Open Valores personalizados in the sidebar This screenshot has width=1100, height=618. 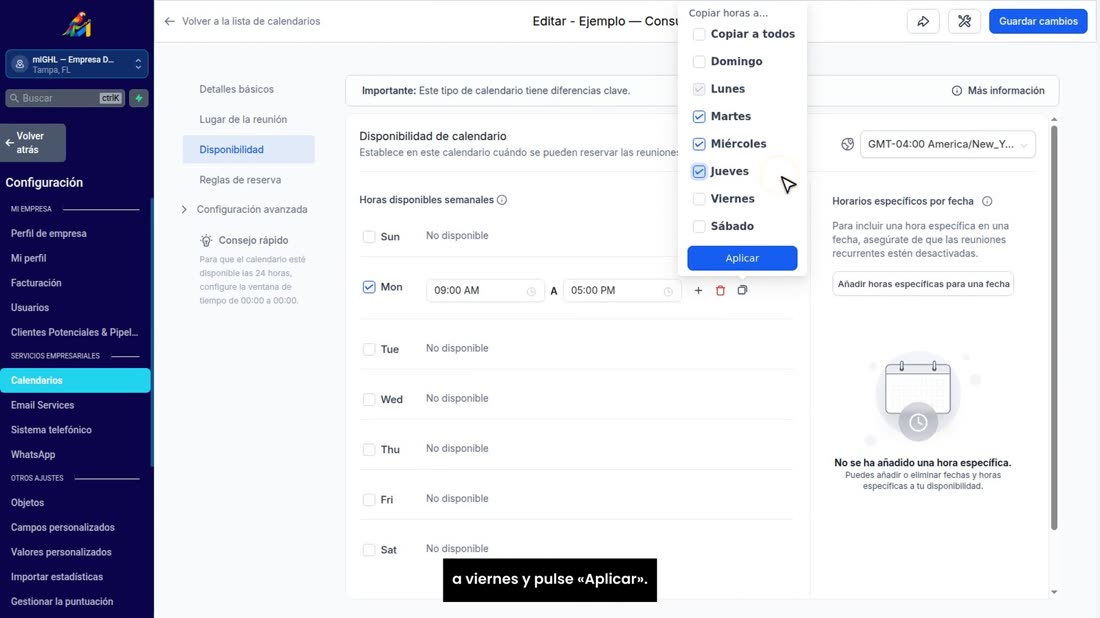(x=61, y=552)
